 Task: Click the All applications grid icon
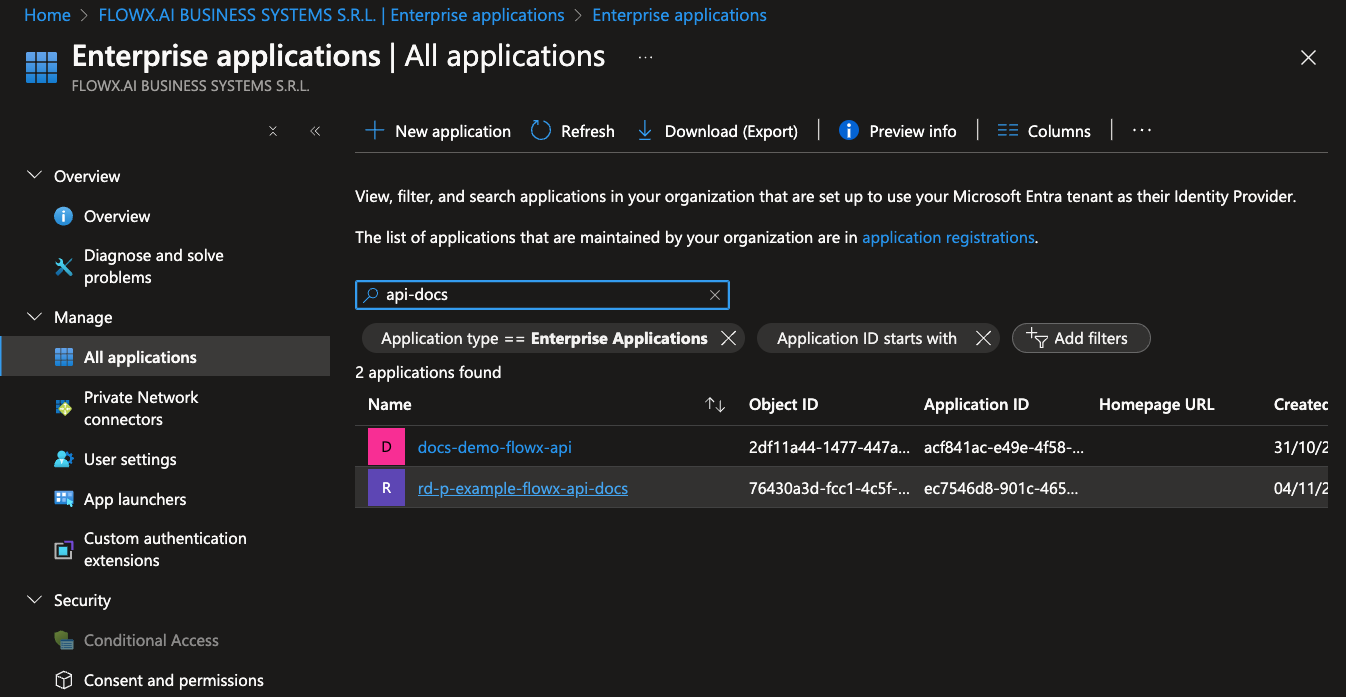pos(64,357)
